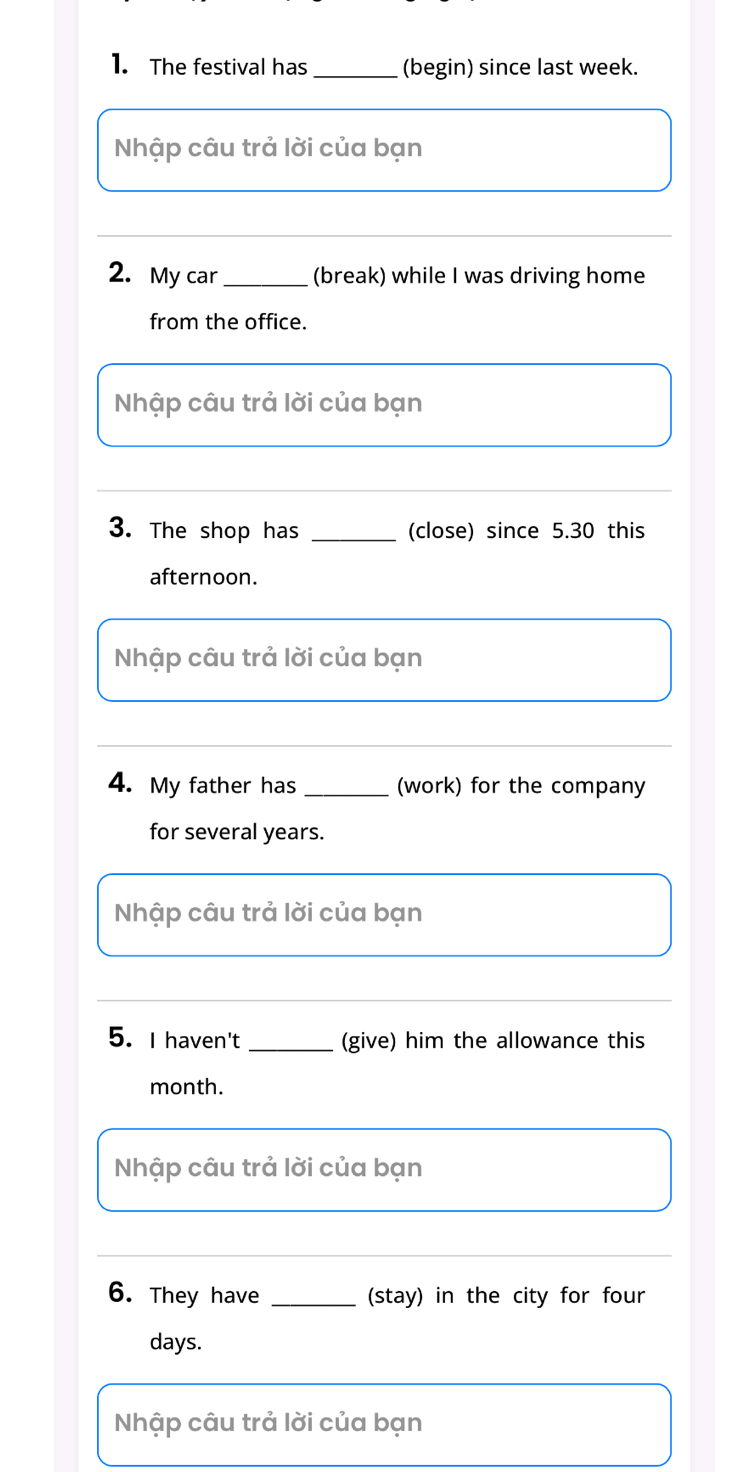Click the answer box for the father question
Viewport: 750px width, 1472px height.
point(384,915)
